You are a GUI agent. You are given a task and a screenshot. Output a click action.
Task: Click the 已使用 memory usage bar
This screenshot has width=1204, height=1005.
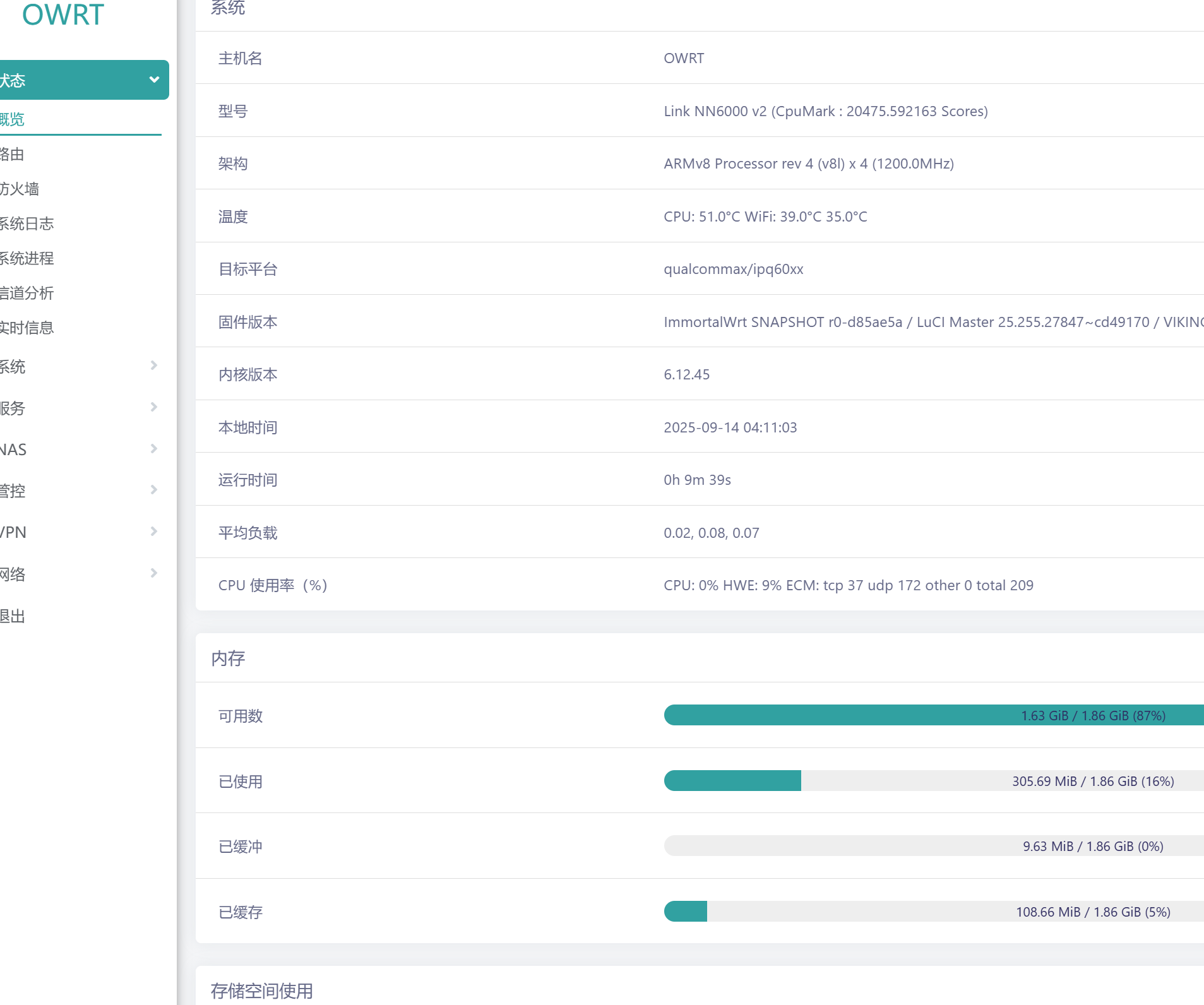[x=933, y=781]
